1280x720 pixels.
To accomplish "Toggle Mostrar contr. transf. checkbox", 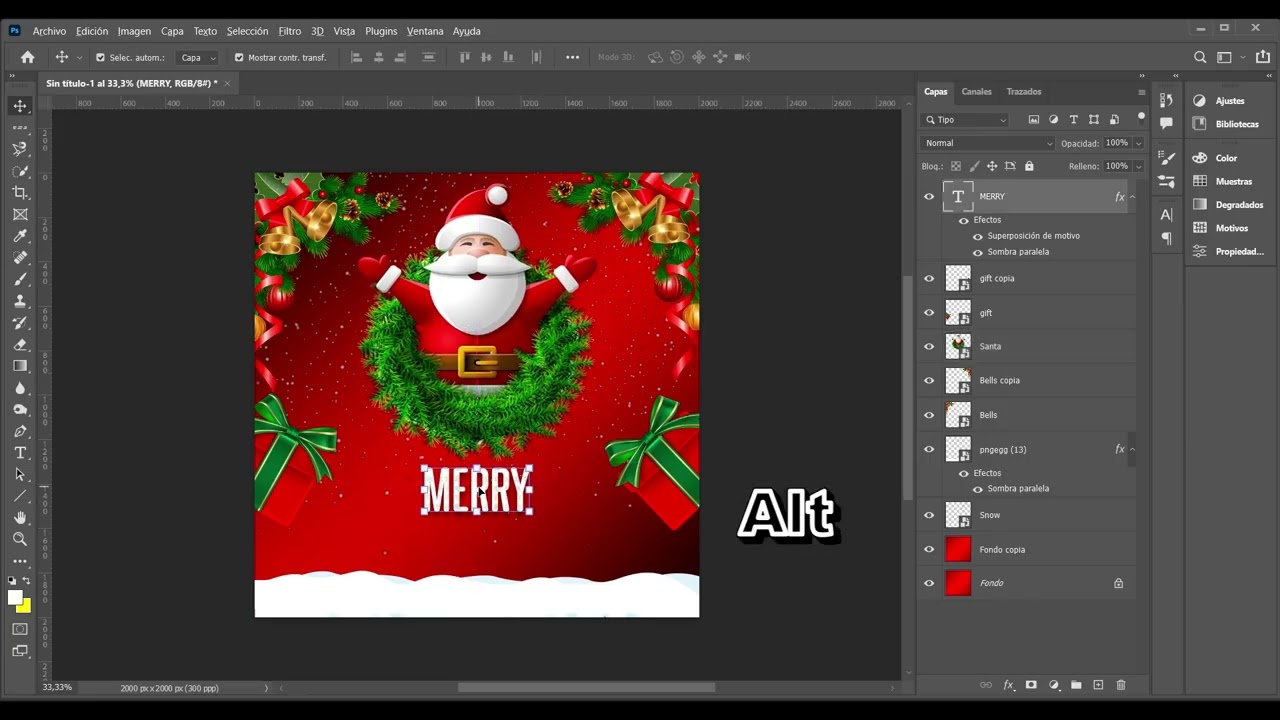I will 239,58.
